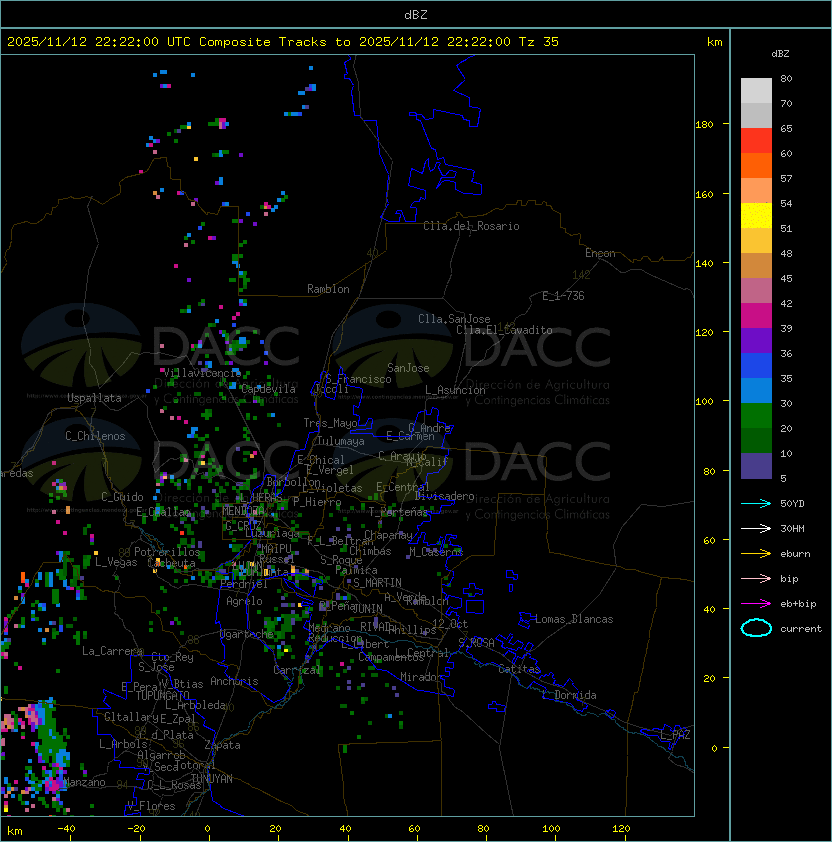Click the cyan 'current' ellipse legend symbol
The width and height of the screenshot is (832, 842).
click(756, 628)
